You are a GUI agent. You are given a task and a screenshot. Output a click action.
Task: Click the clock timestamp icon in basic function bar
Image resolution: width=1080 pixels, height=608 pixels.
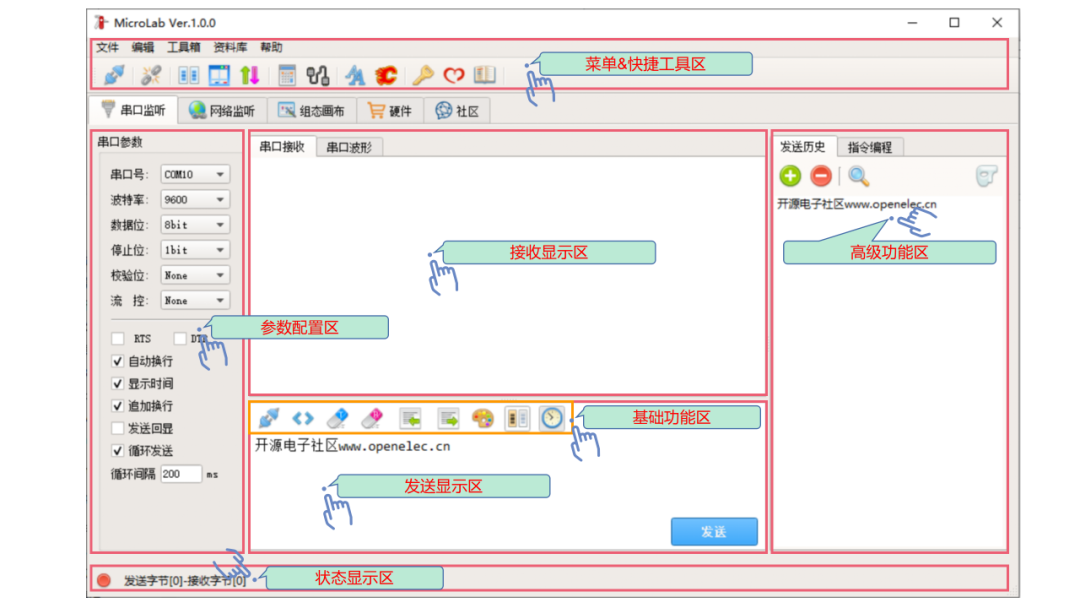tap(551, 418)
